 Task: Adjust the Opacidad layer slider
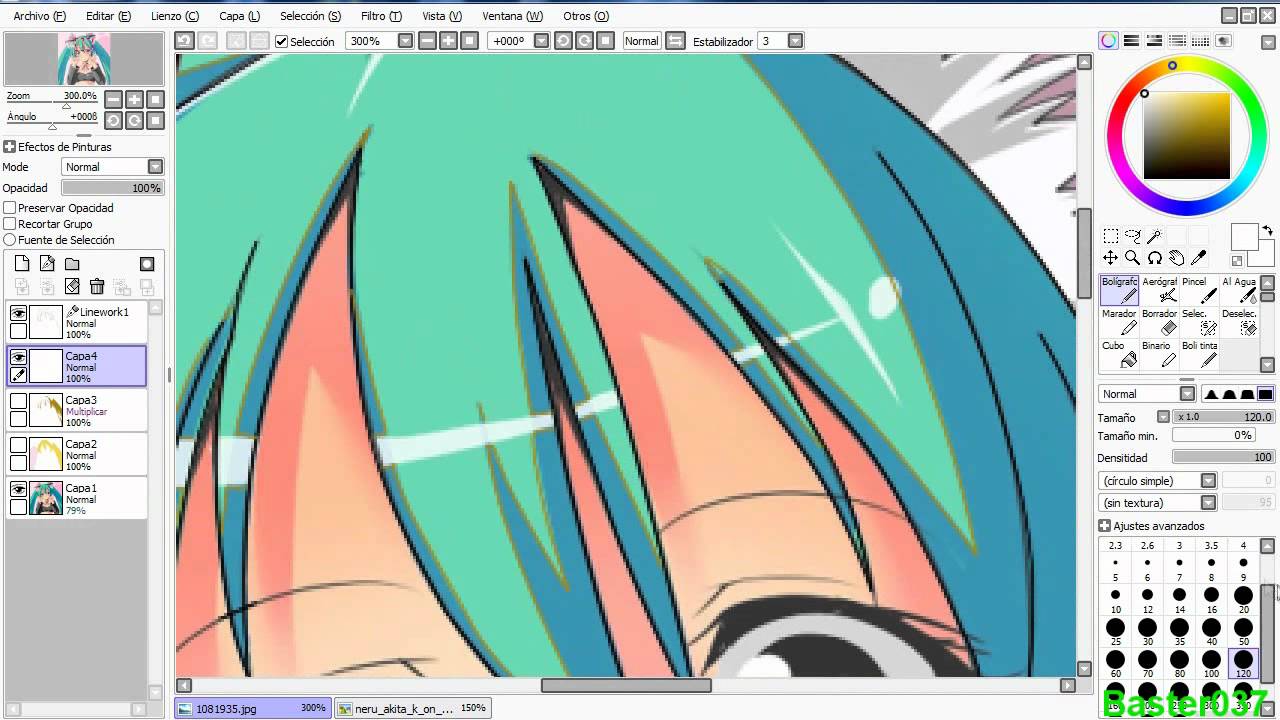(x=112, y=188)
